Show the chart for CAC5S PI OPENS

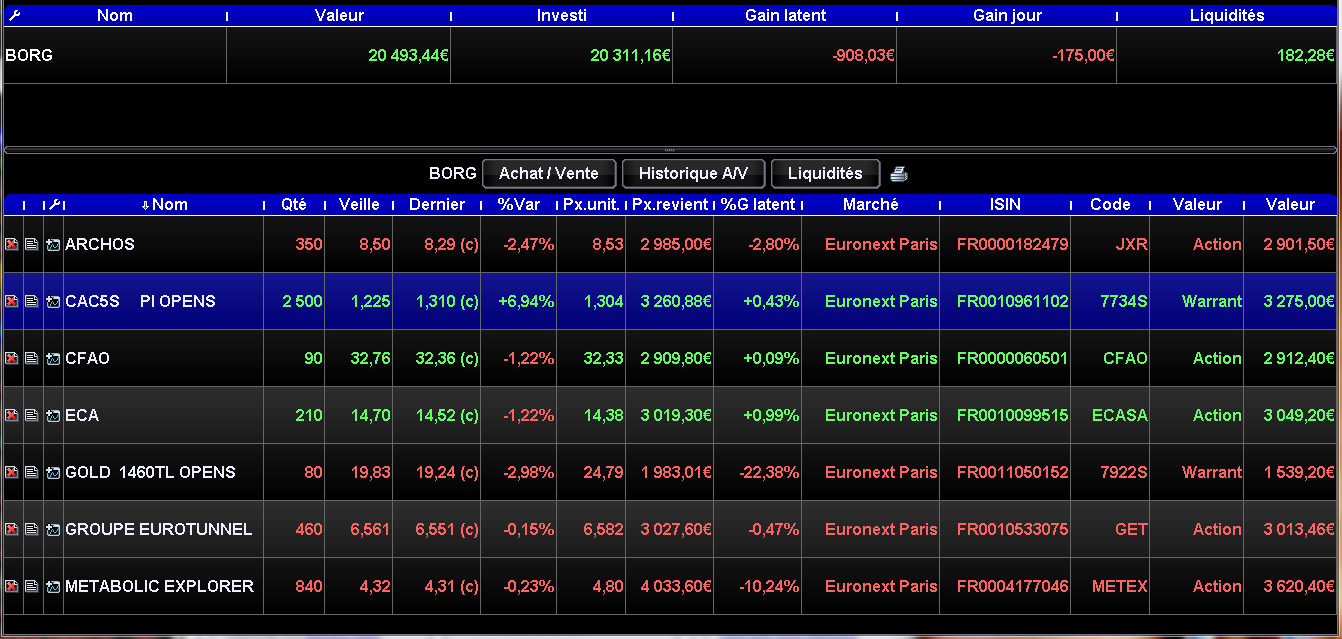click(53, 301)
